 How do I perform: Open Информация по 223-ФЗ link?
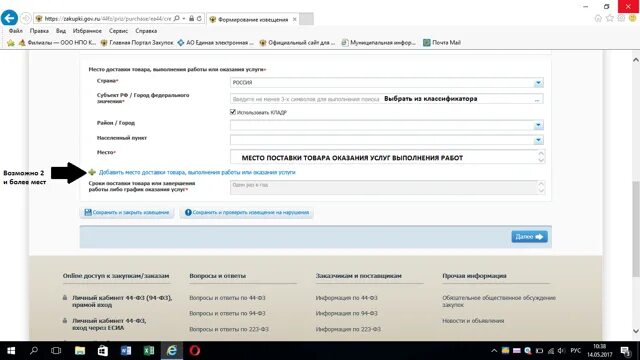pos(348,329)
